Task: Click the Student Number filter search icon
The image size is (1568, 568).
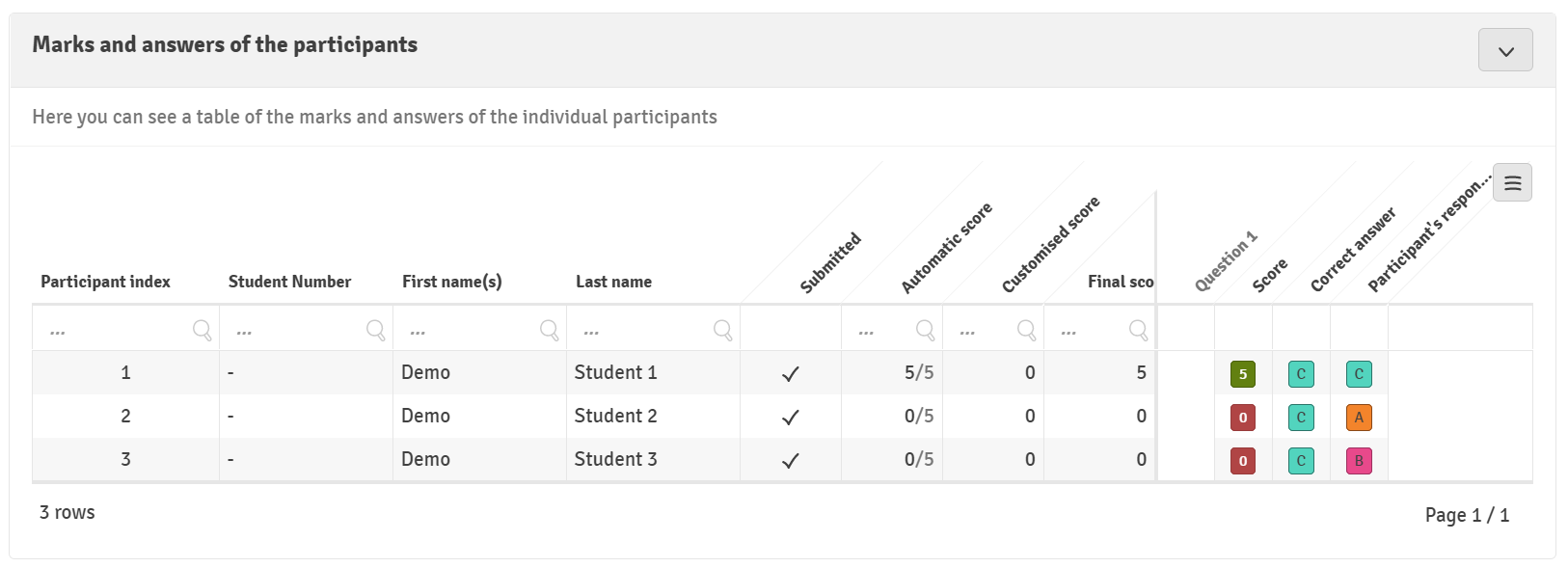Action: 375,330
